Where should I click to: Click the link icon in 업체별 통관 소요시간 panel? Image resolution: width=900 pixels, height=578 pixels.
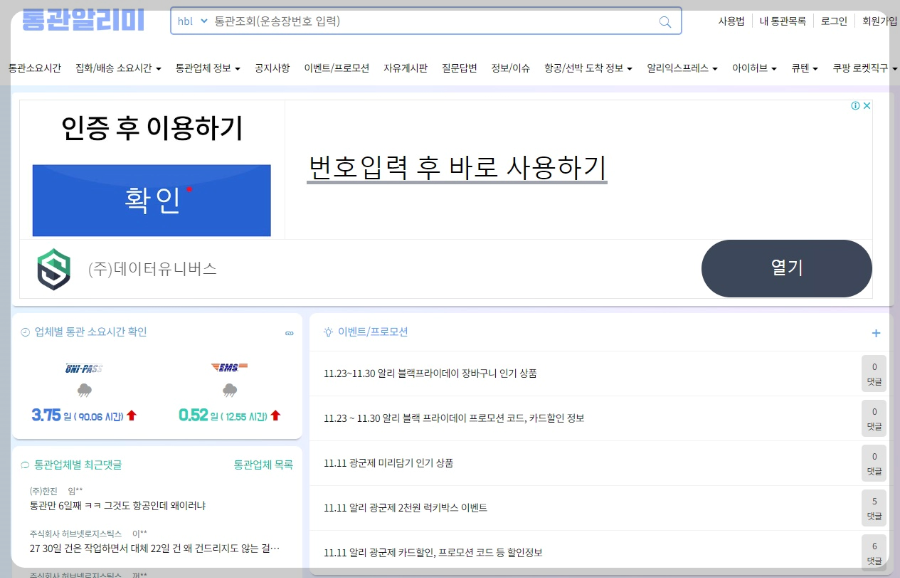coord(289,333)
